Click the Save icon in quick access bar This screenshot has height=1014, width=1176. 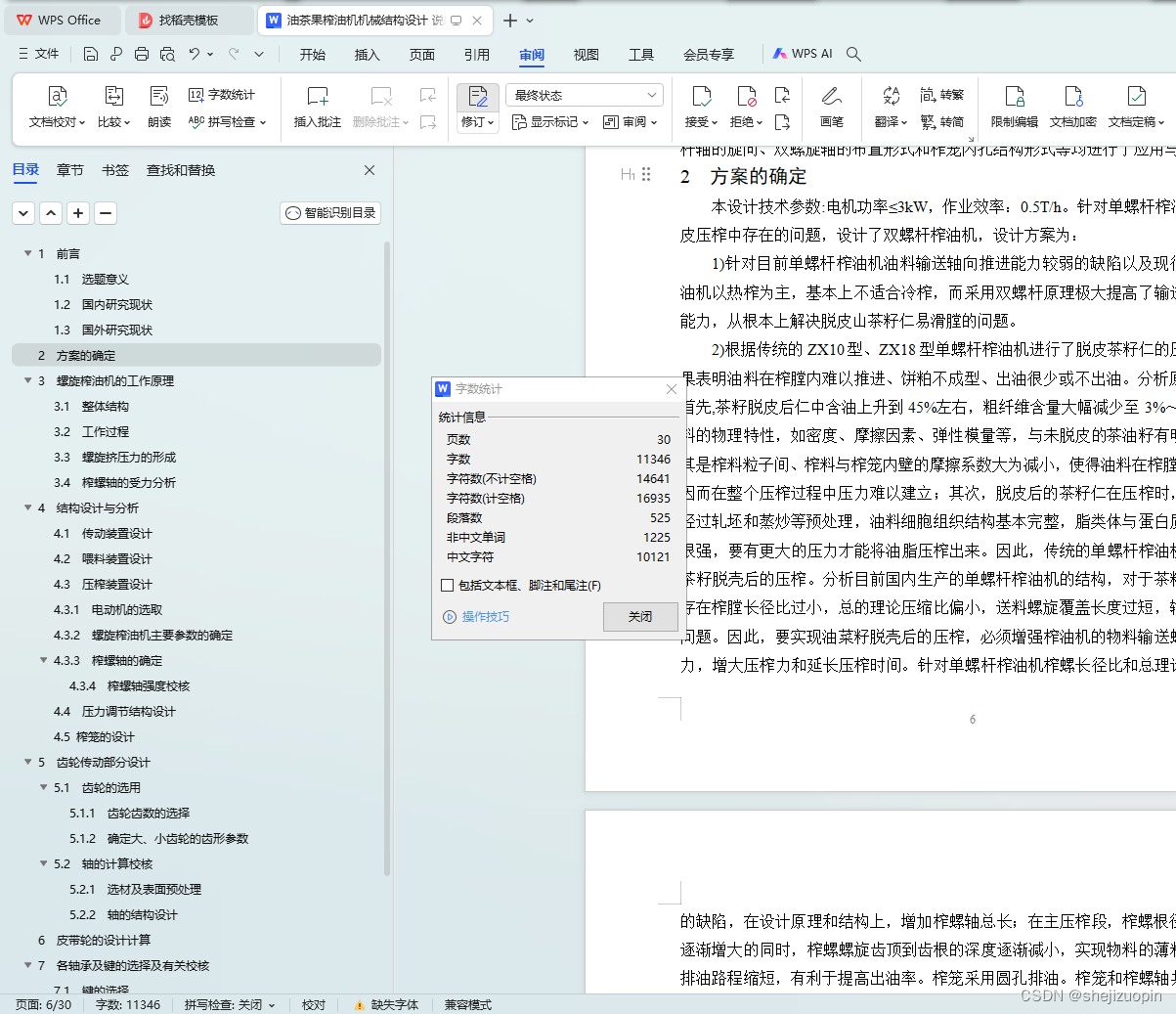coord(91,54)
